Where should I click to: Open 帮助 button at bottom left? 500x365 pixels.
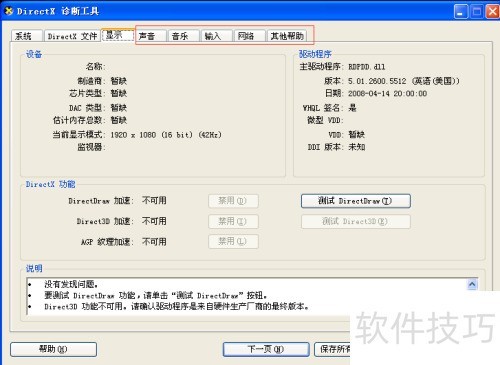tap(53, 349)
